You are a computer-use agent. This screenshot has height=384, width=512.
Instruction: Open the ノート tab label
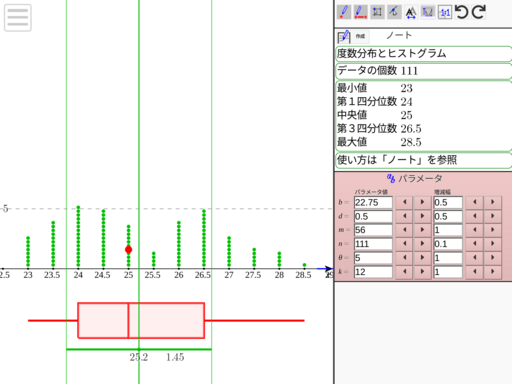click(x=399, y=35)
